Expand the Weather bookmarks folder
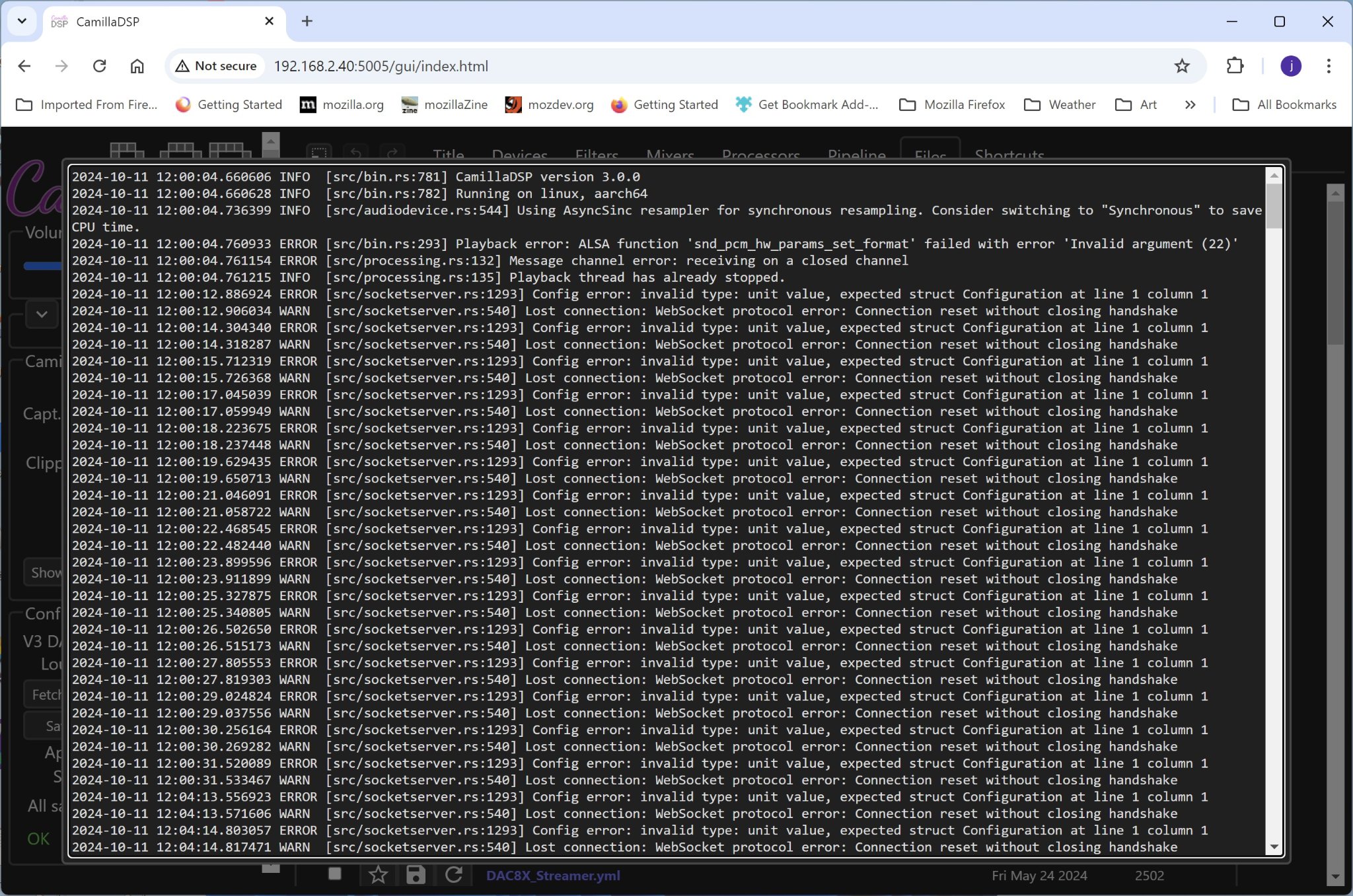 pos(1060,104)
